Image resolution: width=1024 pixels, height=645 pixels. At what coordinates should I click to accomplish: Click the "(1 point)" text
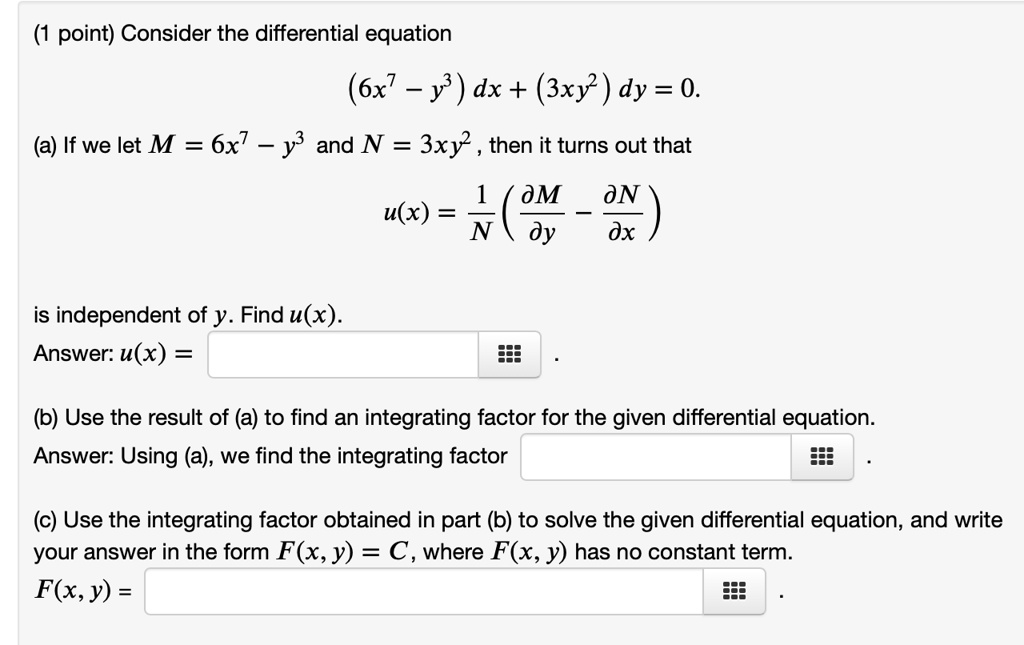73,34
